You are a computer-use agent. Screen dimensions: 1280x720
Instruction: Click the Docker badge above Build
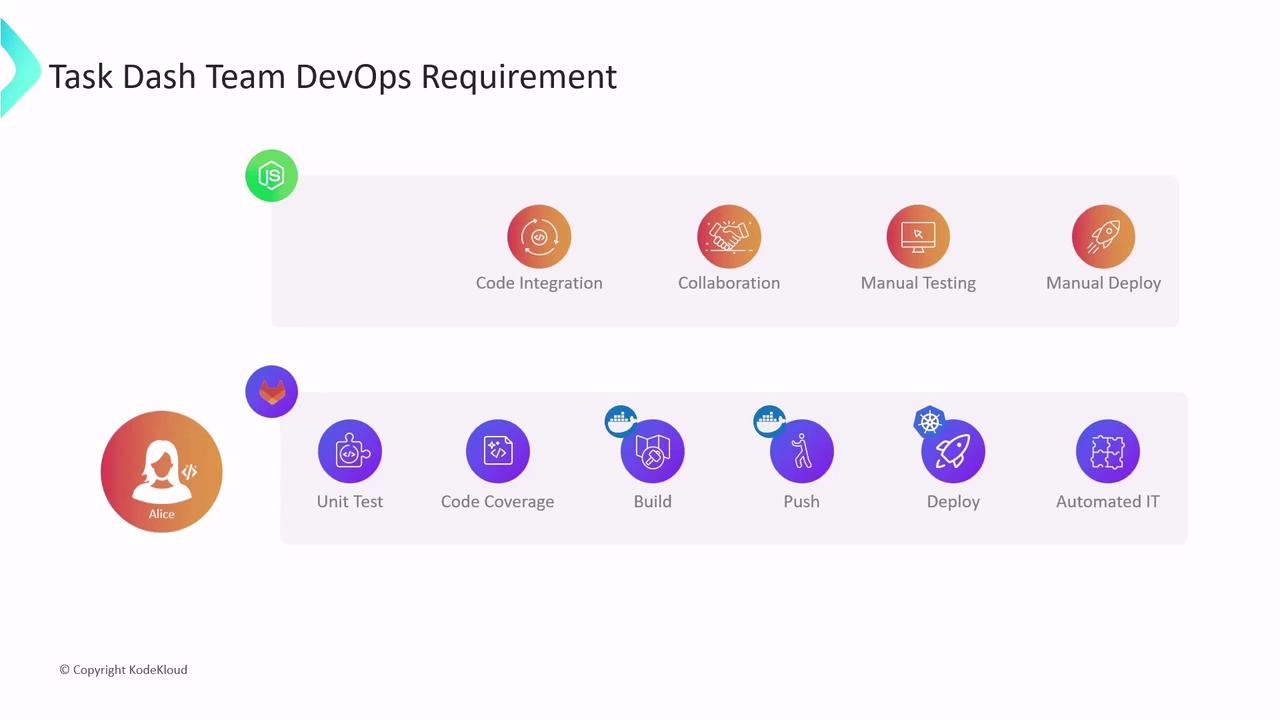621,421
